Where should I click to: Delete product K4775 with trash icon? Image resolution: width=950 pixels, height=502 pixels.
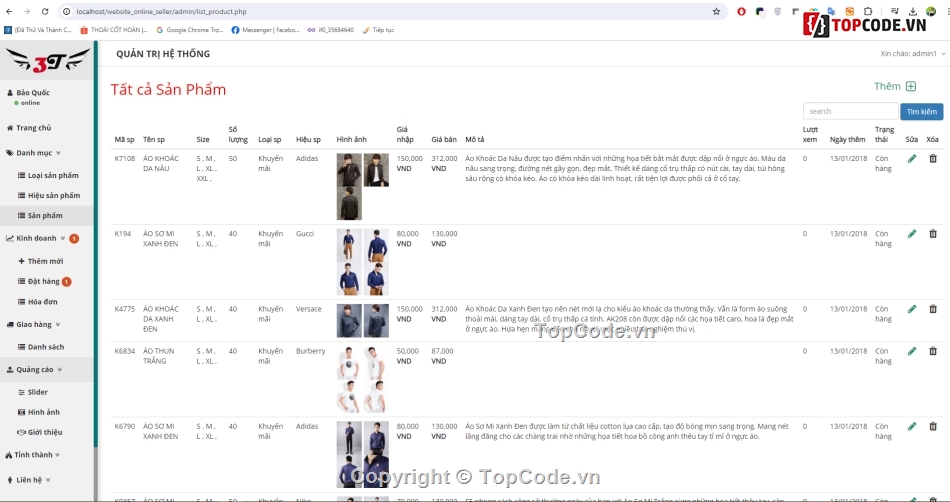[933, 309]
